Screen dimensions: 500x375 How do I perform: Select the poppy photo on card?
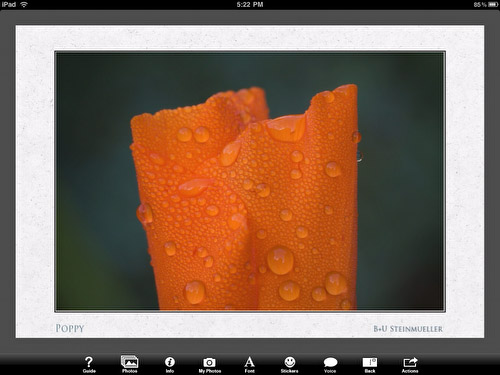click(x=250, y=181)
